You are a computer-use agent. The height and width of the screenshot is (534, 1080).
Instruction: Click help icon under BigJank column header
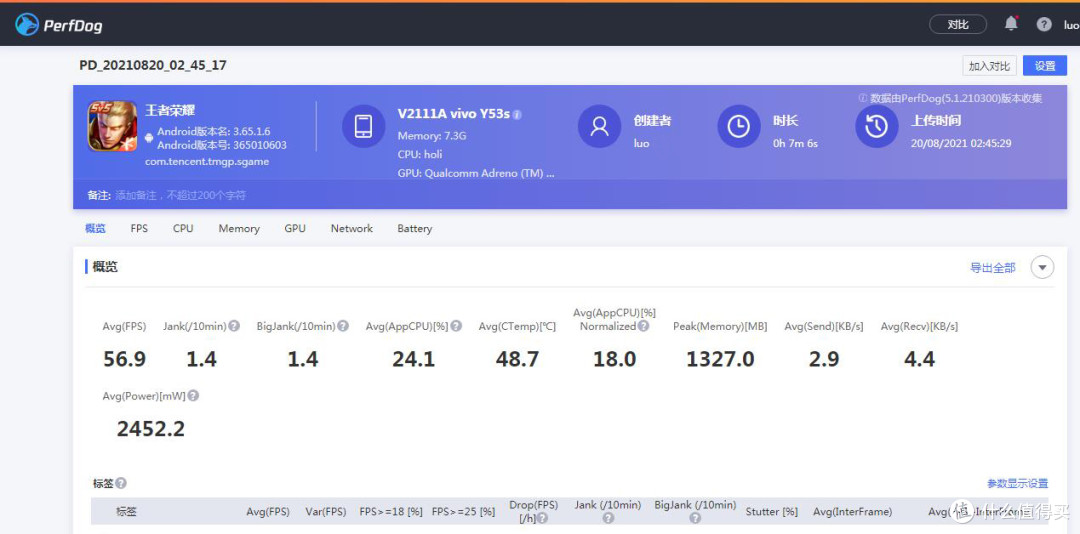click(695, 518)
